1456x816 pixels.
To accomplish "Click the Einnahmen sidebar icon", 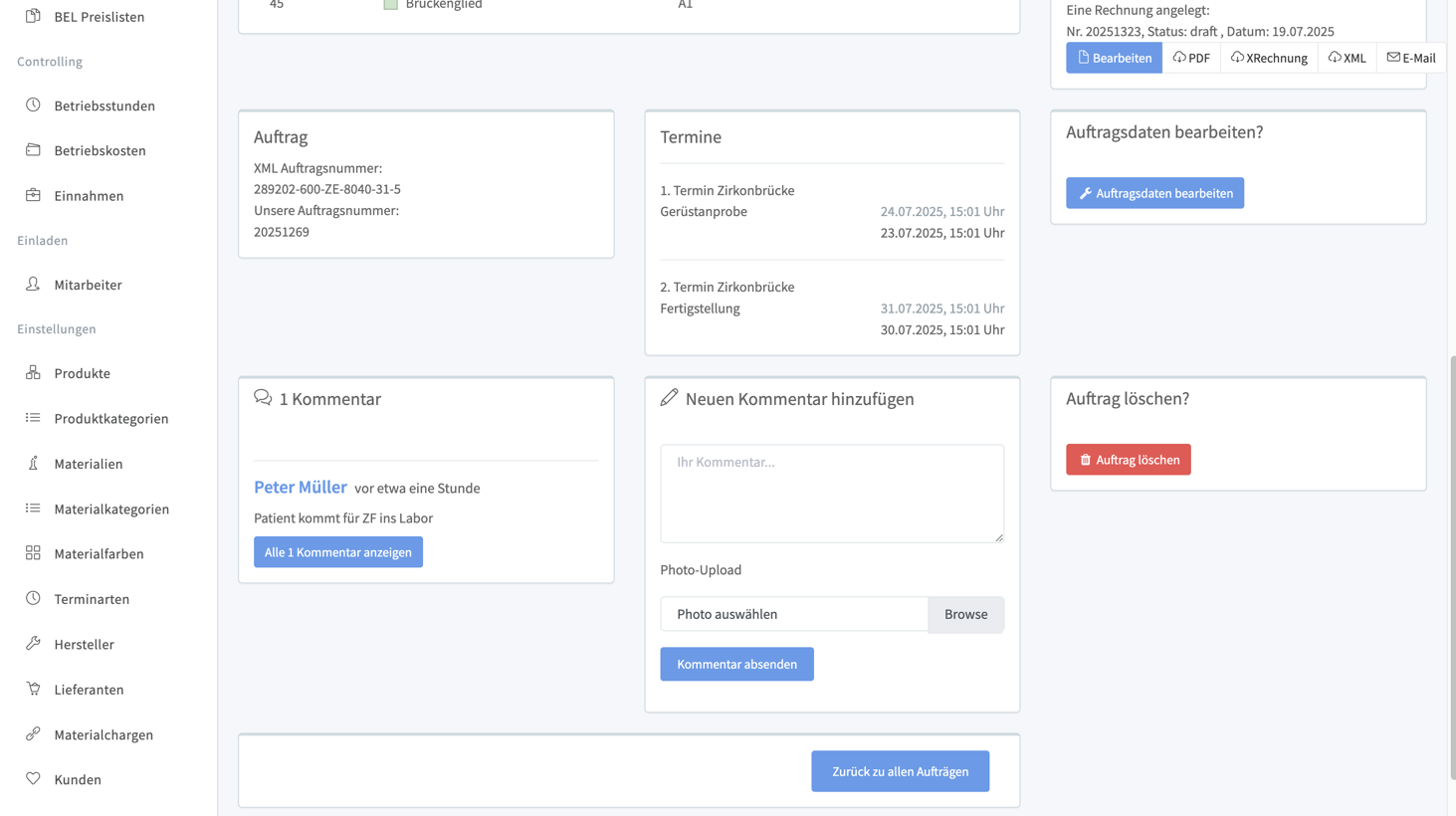I will point(33,195).
